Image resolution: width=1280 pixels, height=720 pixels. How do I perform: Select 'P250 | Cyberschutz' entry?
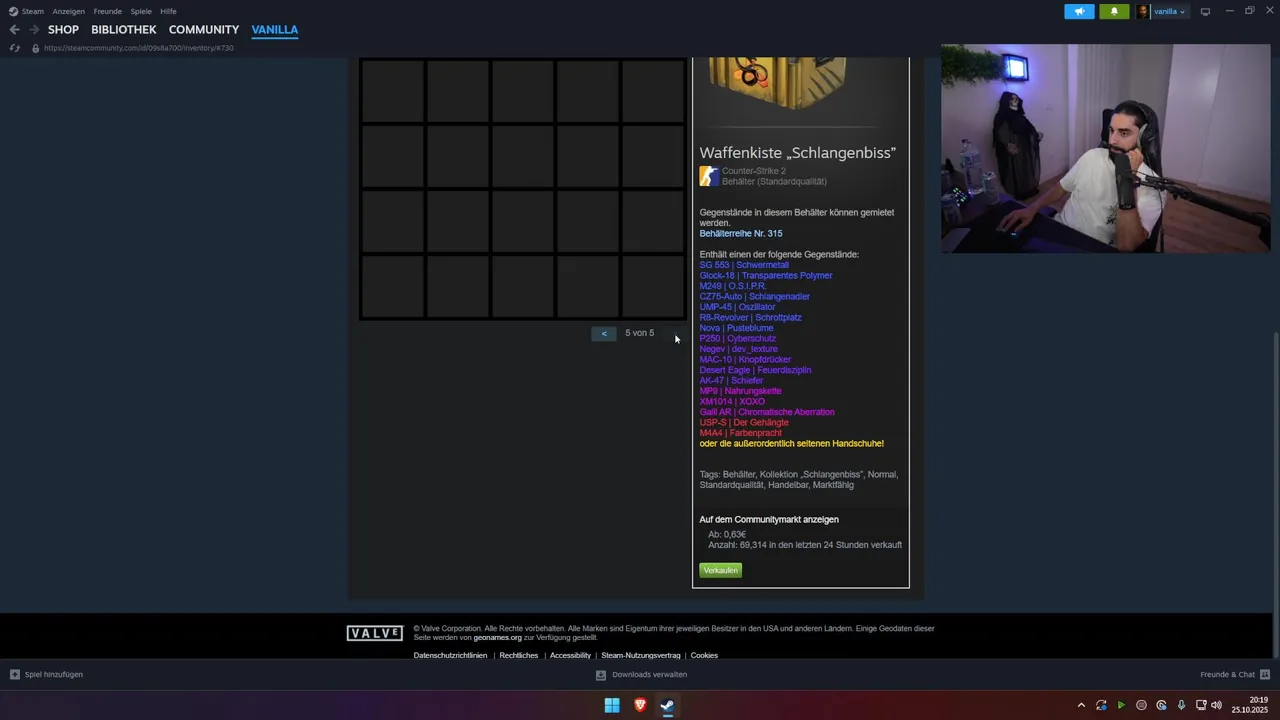coord(738,339)
